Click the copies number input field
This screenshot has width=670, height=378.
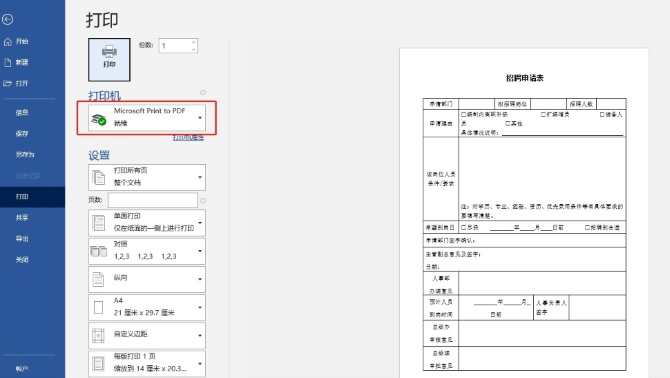coord(174,46)
